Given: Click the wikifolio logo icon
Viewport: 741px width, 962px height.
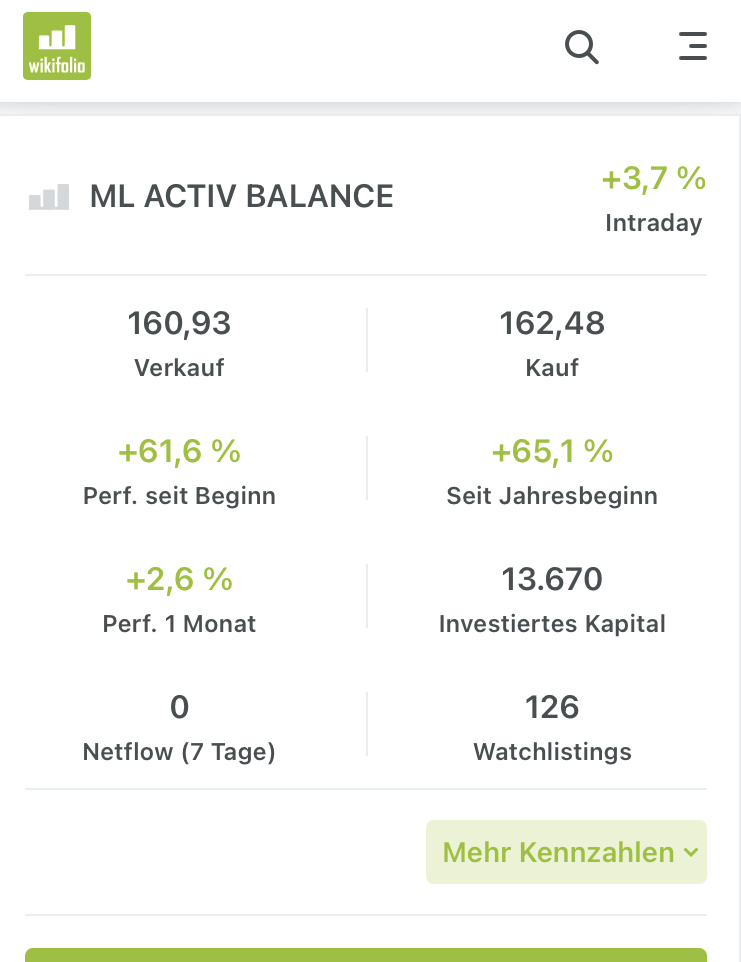Looking at the screenshot, I should tap(57, 46).
